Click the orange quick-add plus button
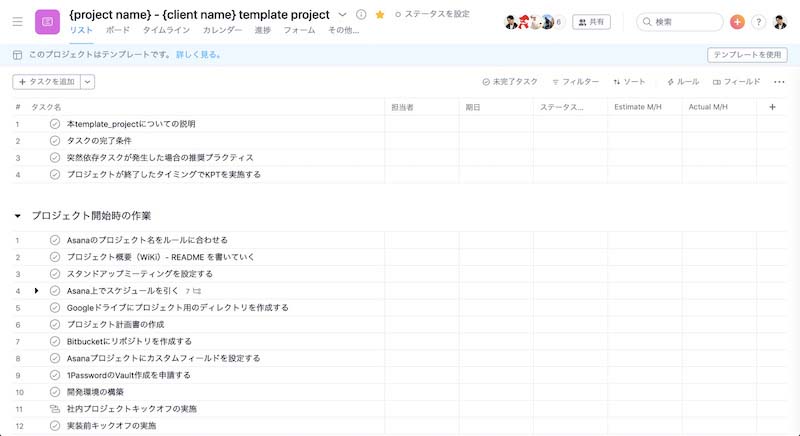Screen dimensions: 800x436 tap(737, 22)
